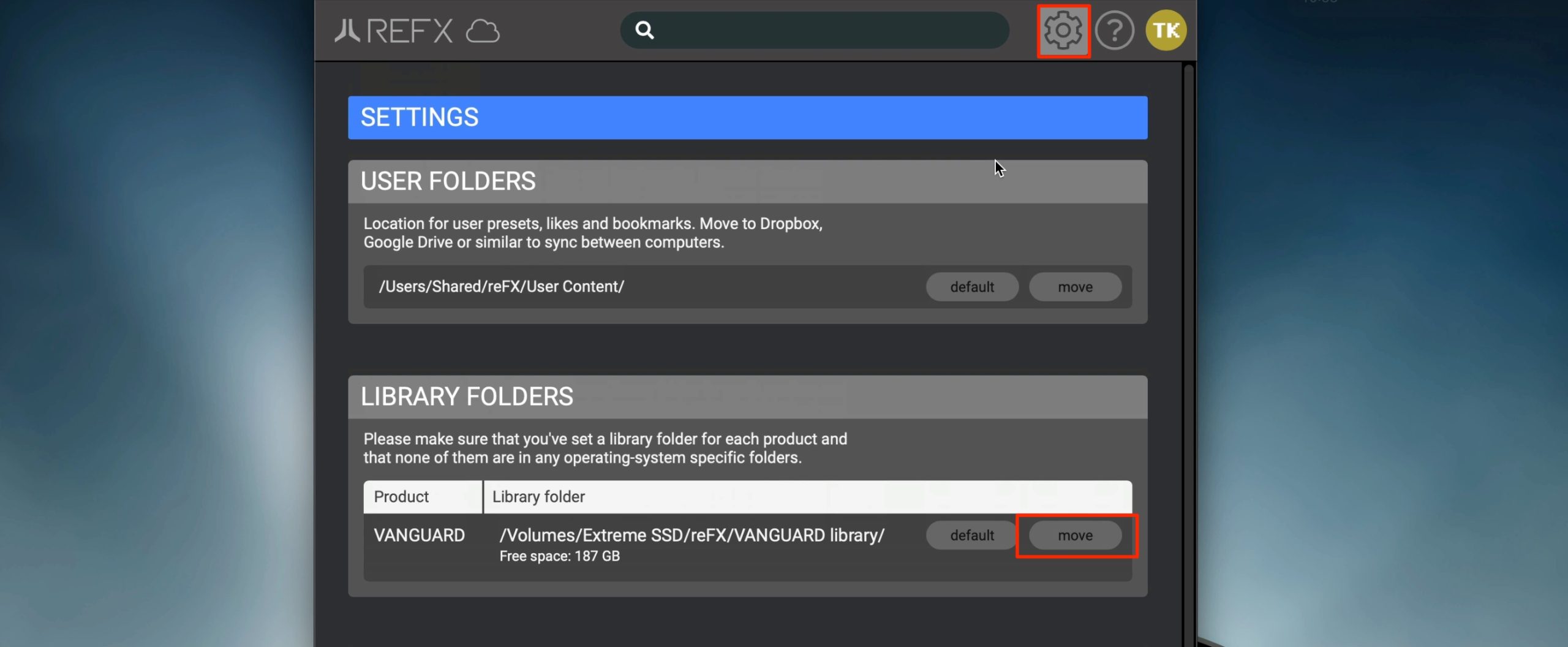Open the TK user account avatar
Image resolution: width=1568 pixels, height=647 pixels.
[1166, 30]
